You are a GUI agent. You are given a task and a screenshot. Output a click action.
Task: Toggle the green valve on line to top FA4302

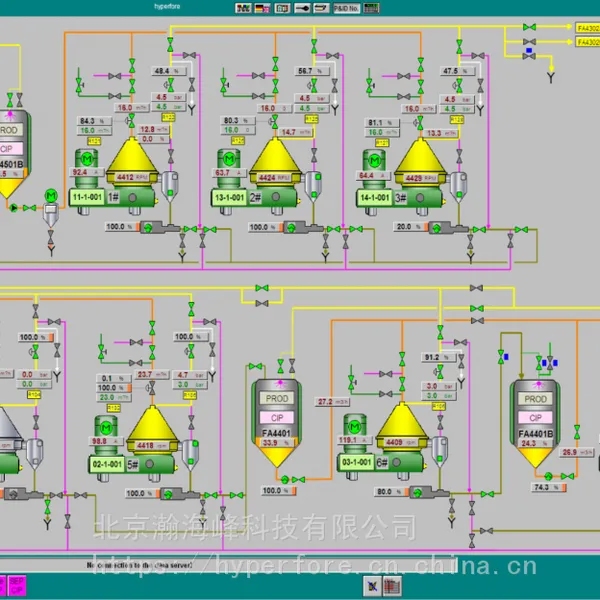point(529,27)
